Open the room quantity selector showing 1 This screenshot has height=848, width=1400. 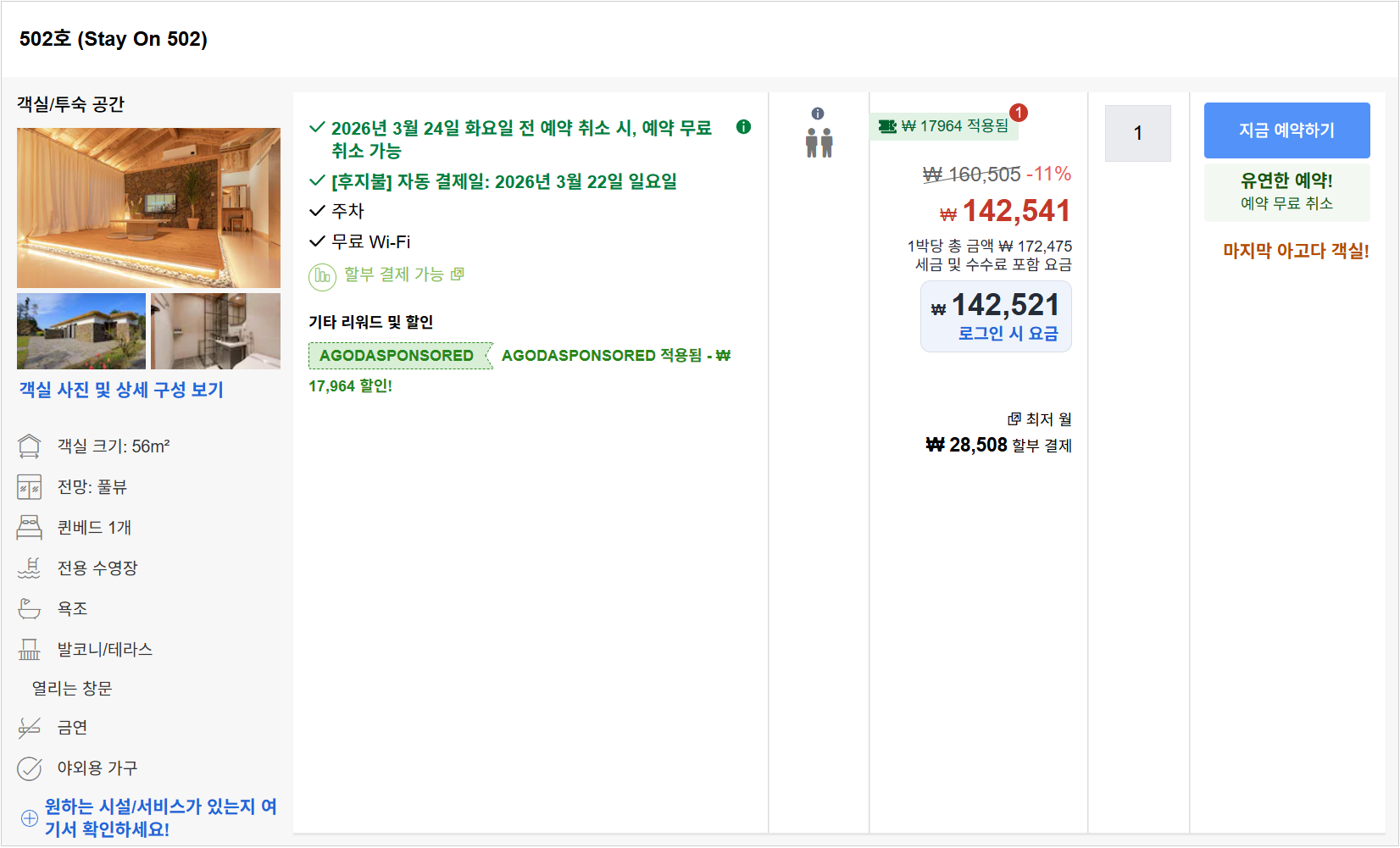click(1138, 133)
